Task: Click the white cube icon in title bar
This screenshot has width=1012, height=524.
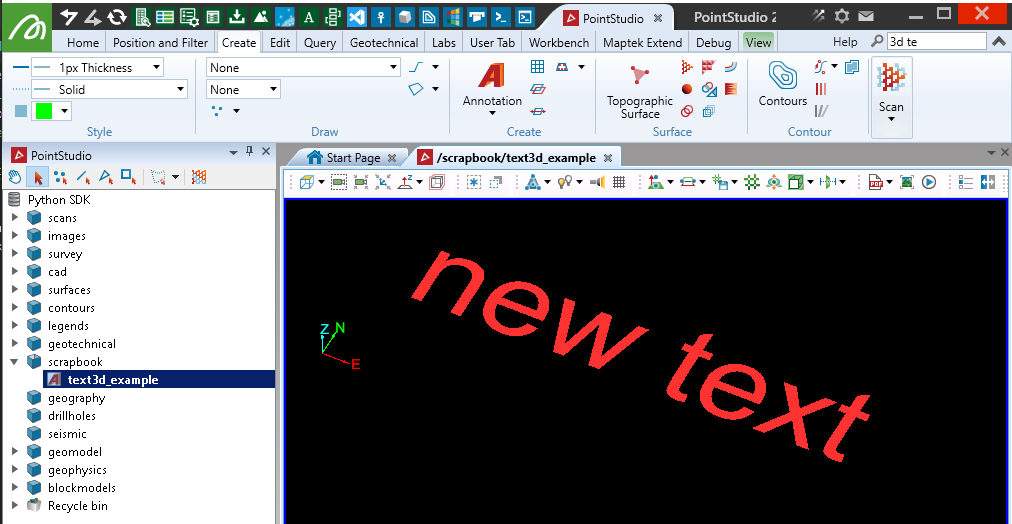Action: pyautogui.click(x=405, y=17)
